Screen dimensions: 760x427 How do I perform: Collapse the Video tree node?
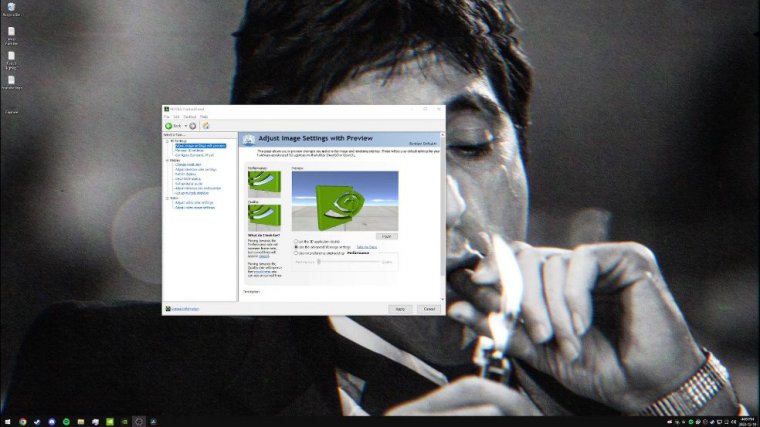(x=167, y=197)
